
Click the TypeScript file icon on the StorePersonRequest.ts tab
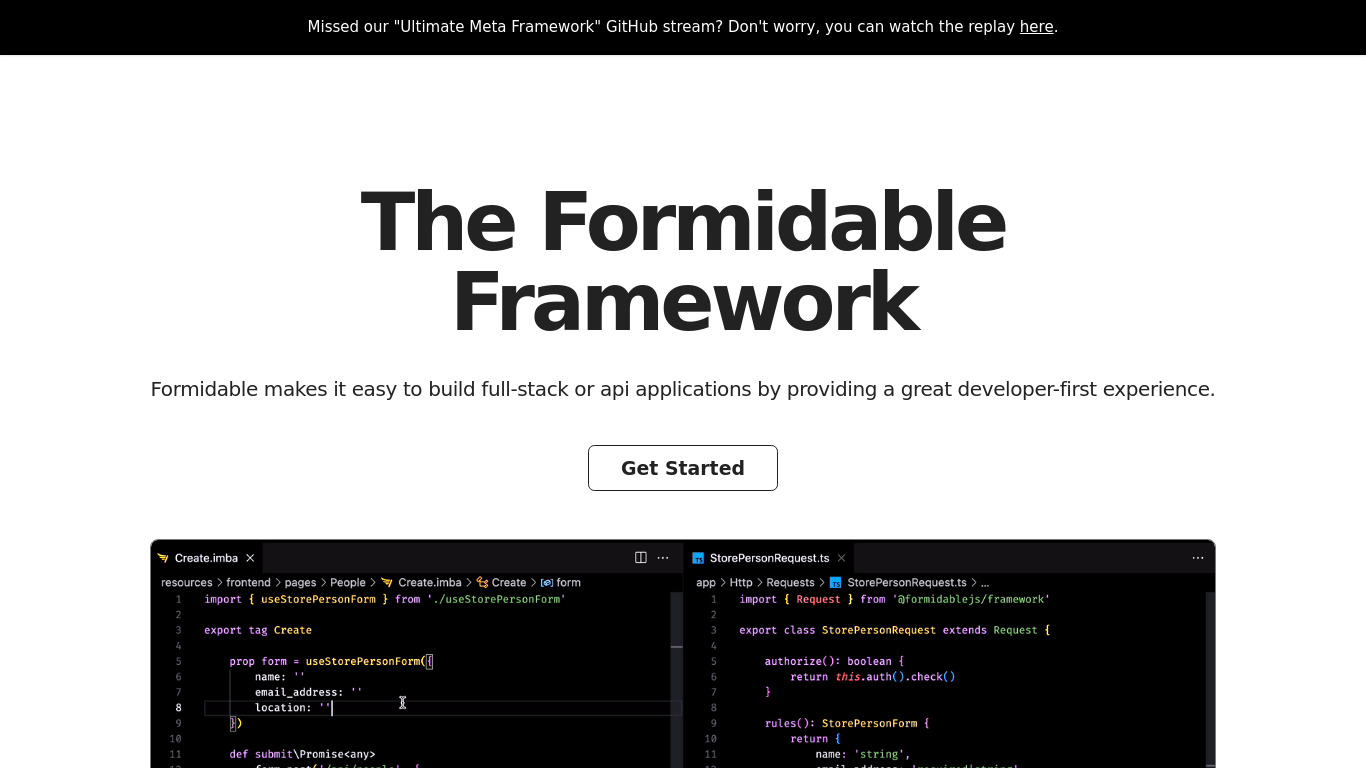[x=698, y=558]
